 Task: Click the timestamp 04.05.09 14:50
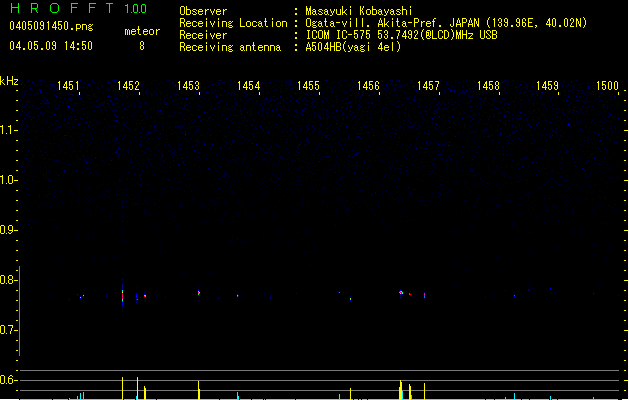pos(51,46)
